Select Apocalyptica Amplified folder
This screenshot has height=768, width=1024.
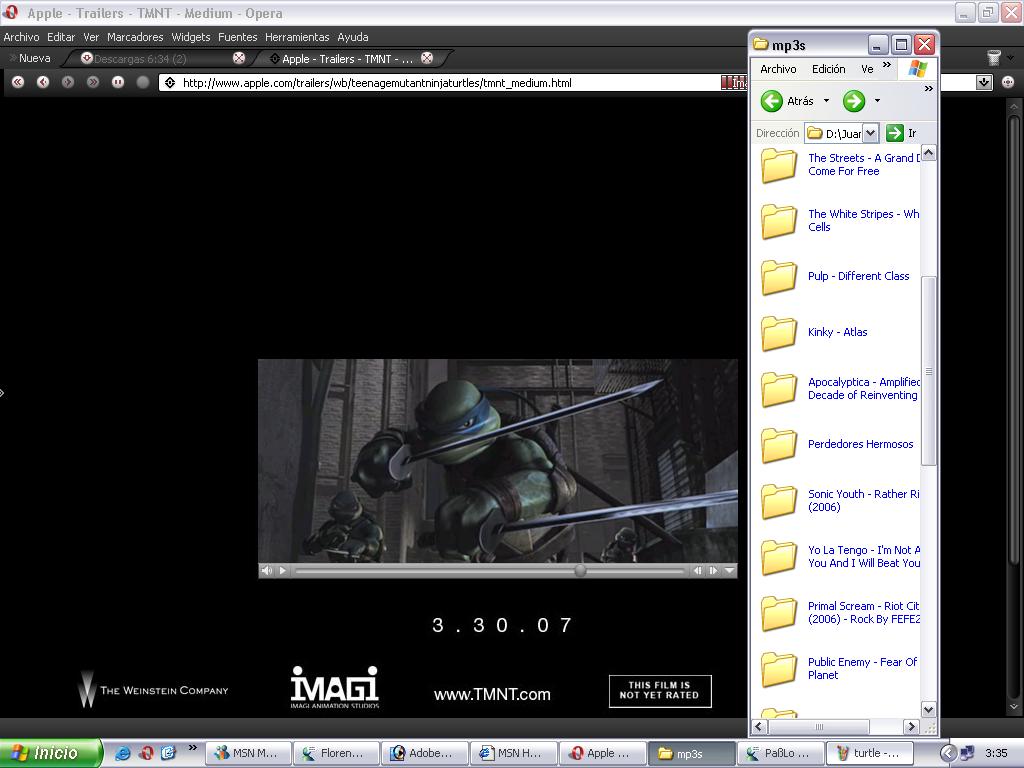coord(842,389)
